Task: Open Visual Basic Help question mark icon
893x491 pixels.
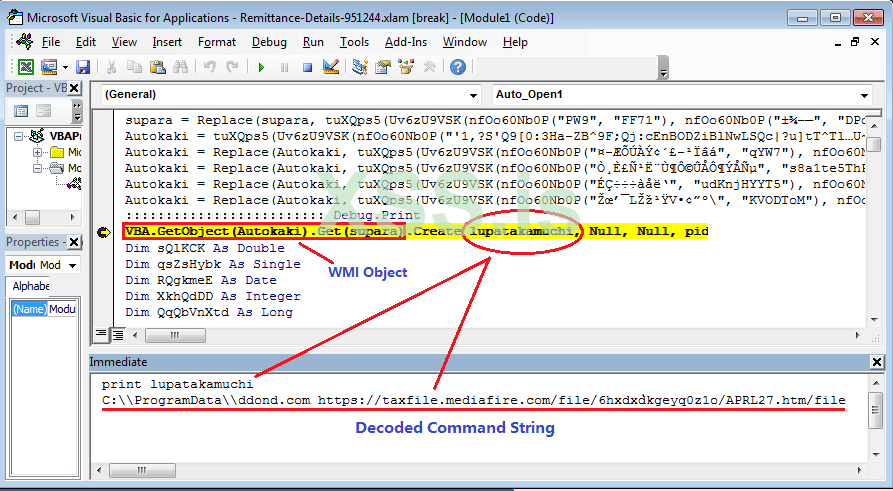Action: [458, 67]
